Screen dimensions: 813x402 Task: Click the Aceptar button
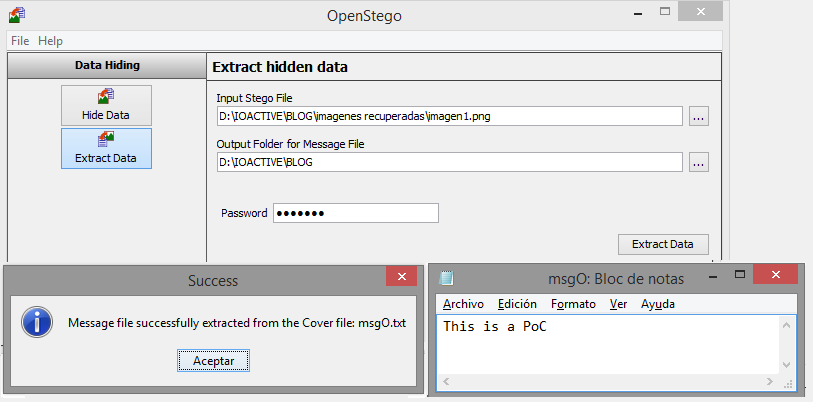point(213,361)
